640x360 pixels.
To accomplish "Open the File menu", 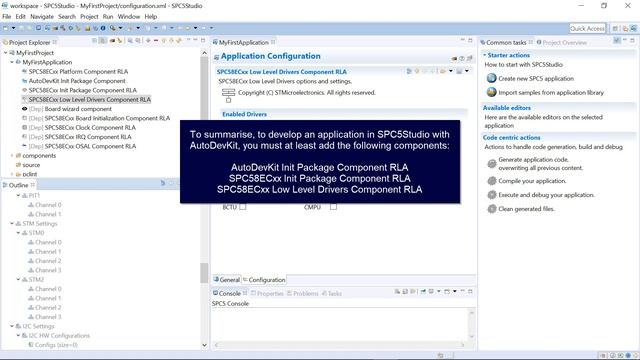I will pos(7,17).
